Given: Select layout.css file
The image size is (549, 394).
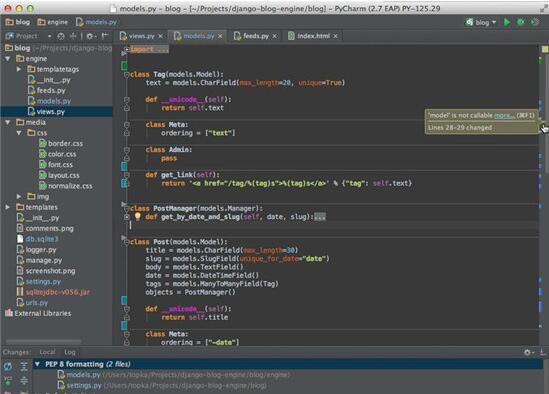Looking at the screenshot, I should (59, 175).
